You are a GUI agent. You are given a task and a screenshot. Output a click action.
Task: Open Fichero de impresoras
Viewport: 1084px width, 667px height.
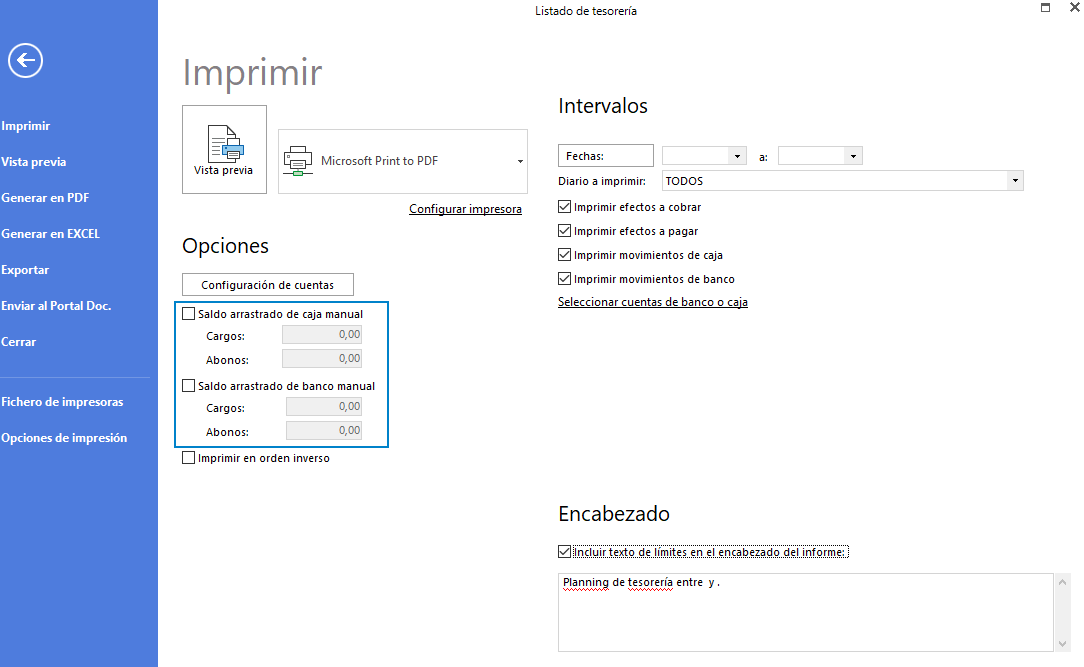click(62, 402)
